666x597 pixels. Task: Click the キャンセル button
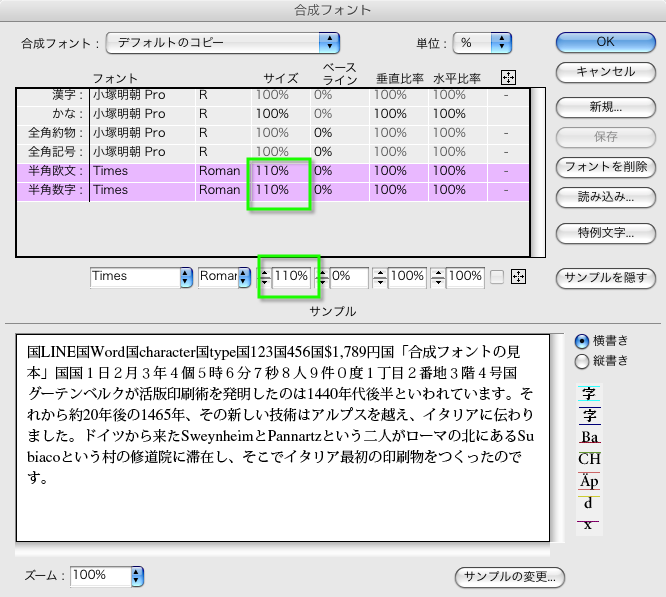pos(606,72)
